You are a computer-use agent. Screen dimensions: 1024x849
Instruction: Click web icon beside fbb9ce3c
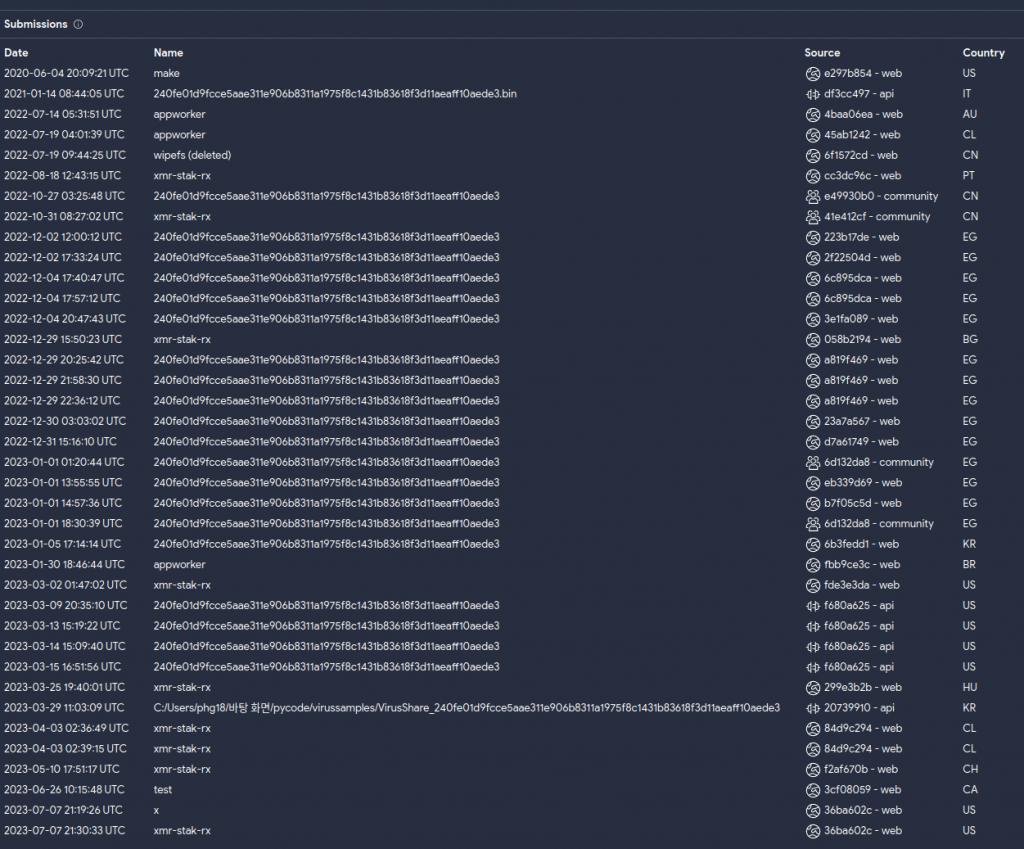point(812,564)
